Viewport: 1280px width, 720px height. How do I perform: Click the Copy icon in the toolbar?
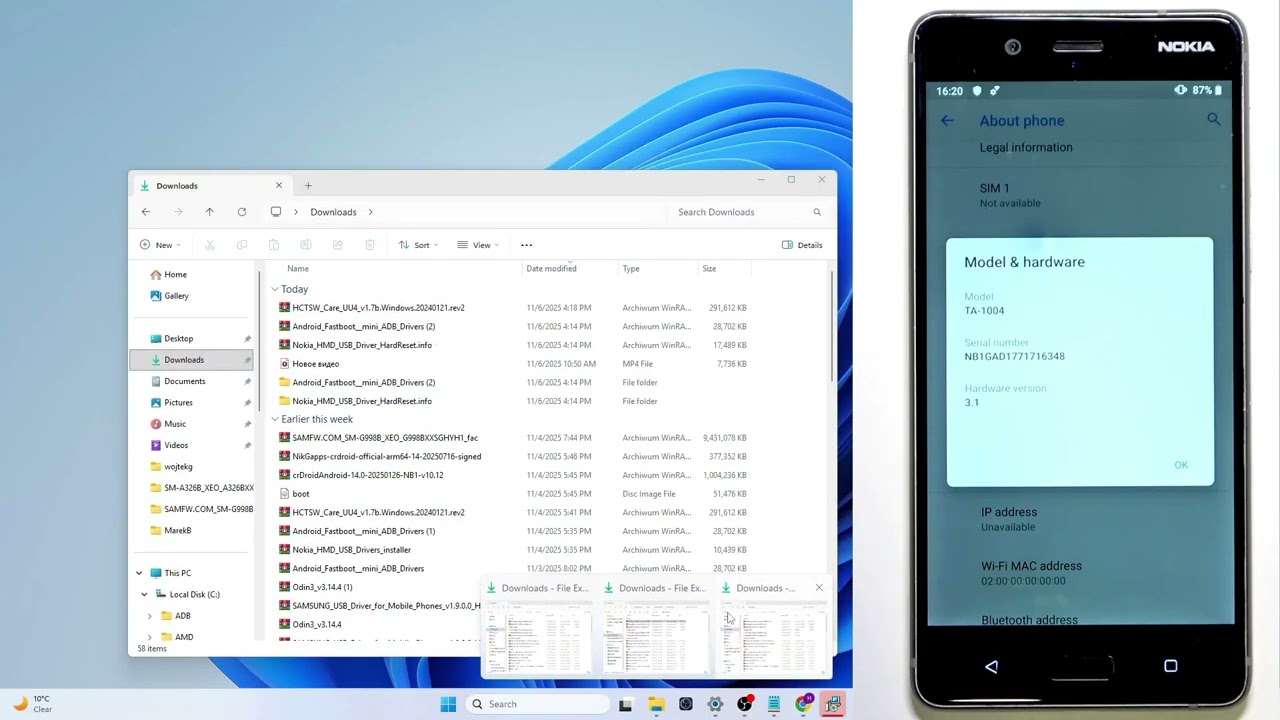pos(242,245)
